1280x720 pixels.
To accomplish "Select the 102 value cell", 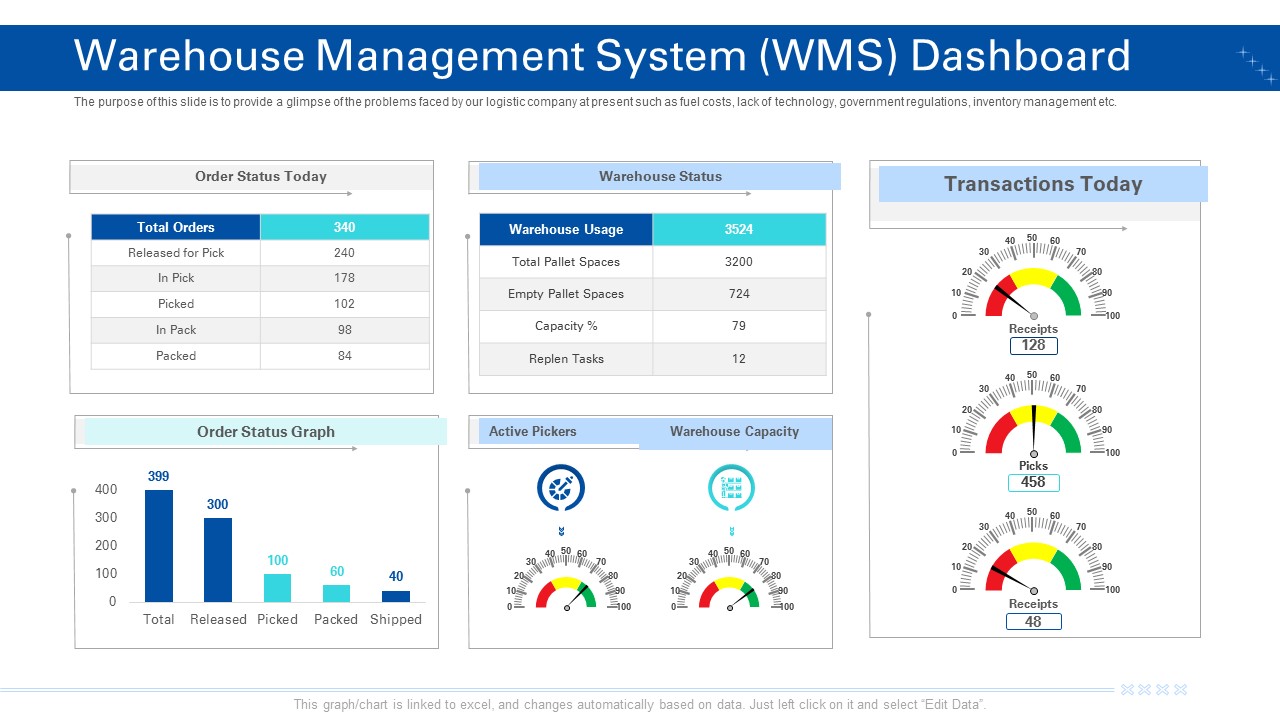I will [345, 304].
